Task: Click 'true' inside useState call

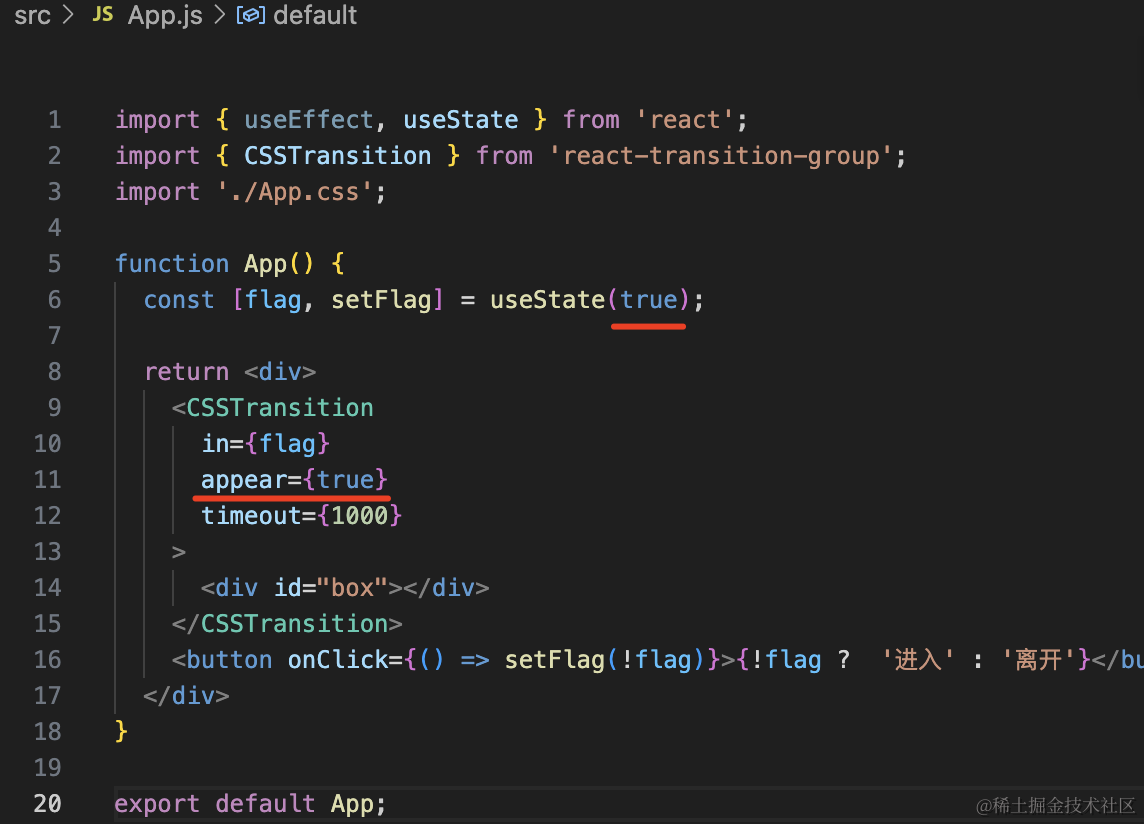Action: tap(649, 300)
